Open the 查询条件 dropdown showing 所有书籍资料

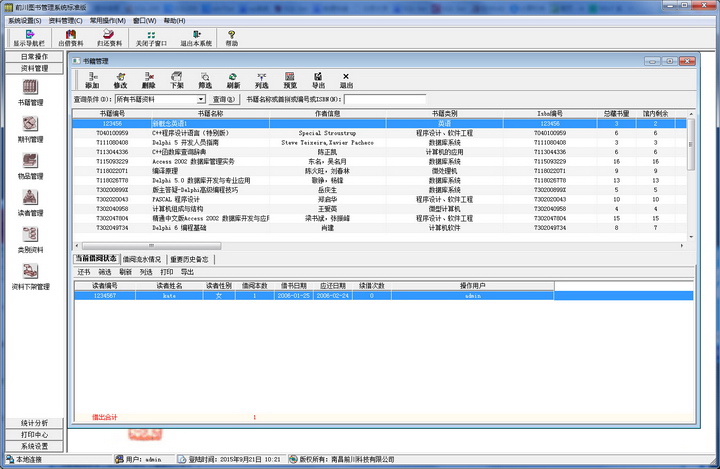tap(148, 99)
